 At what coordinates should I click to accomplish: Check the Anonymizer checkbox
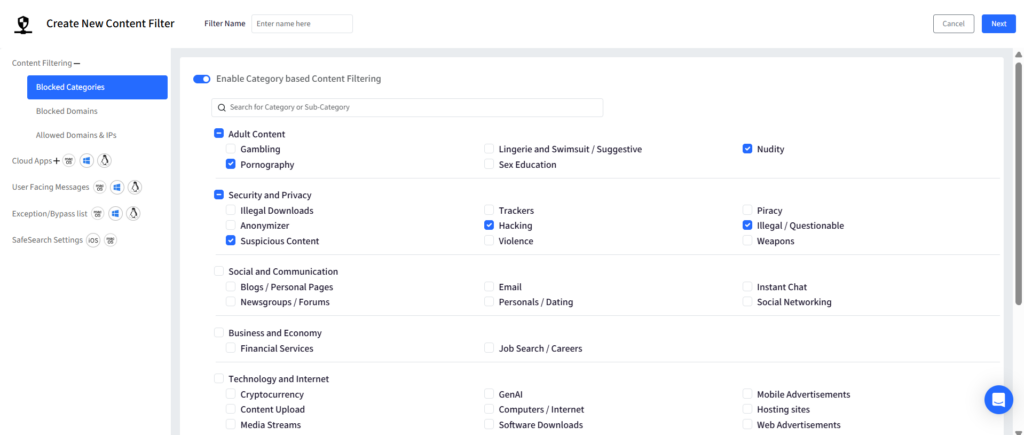(x=231, y=225)
